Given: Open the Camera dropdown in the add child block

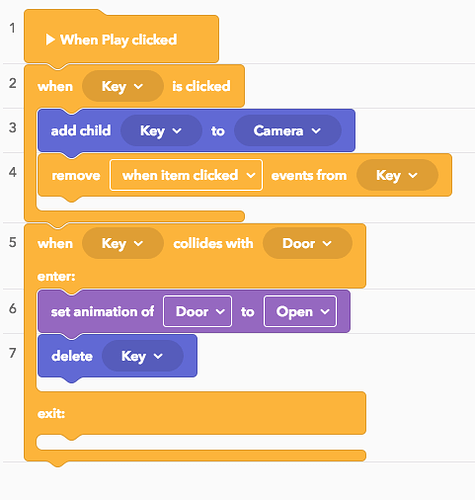Looking at the screenshot, I should 288,131.
